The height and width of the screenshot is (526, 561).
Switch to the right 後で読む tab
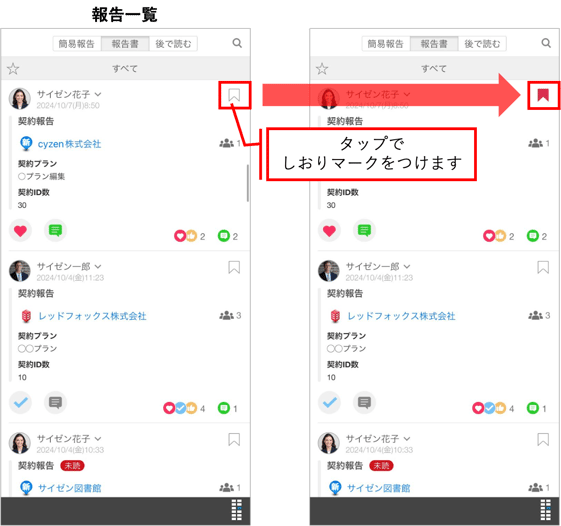pyautogui.click(x=482, y=44)
